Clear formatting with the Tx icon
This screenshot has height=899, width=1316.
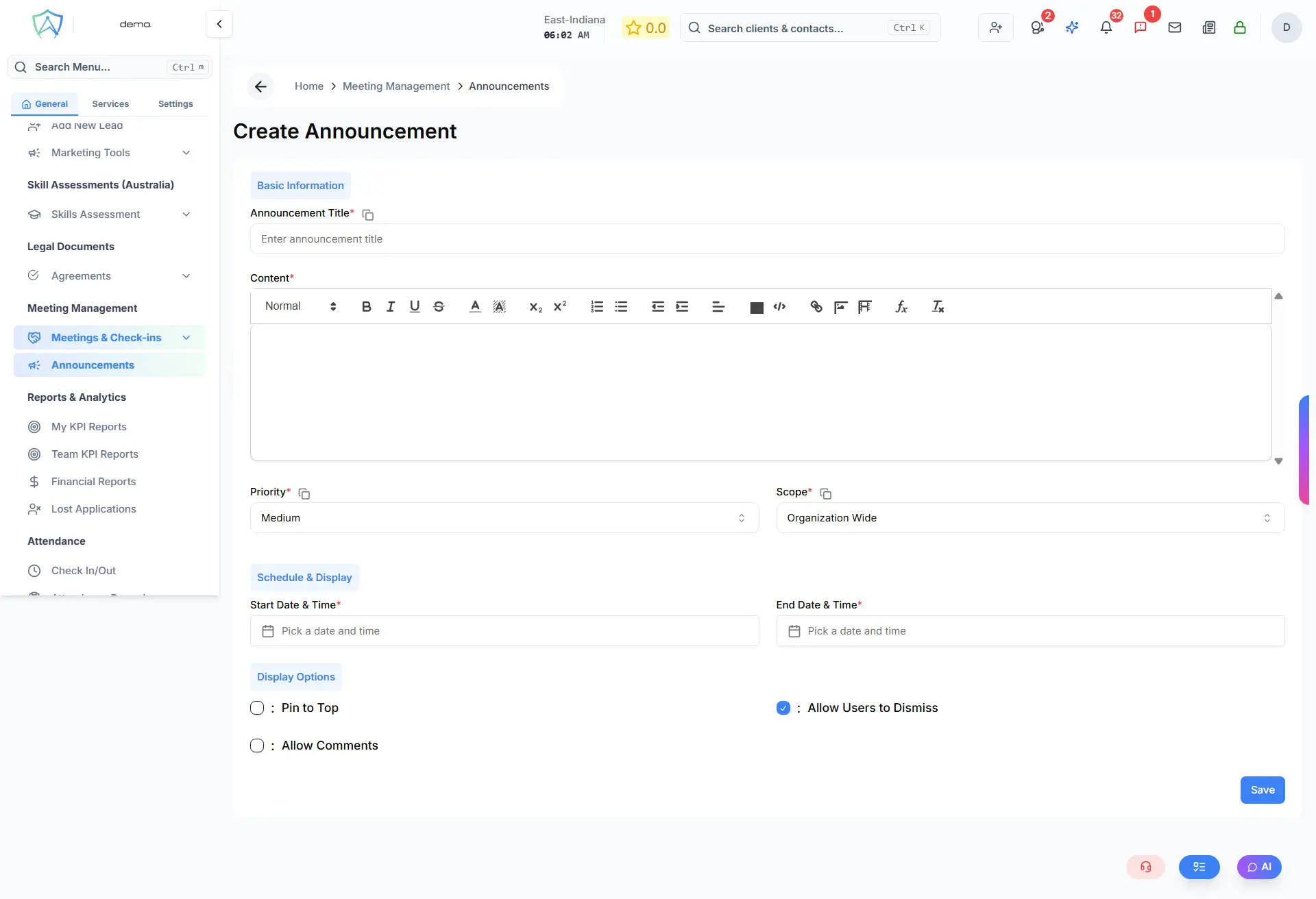pyautogui.click(x=937, y=306)
